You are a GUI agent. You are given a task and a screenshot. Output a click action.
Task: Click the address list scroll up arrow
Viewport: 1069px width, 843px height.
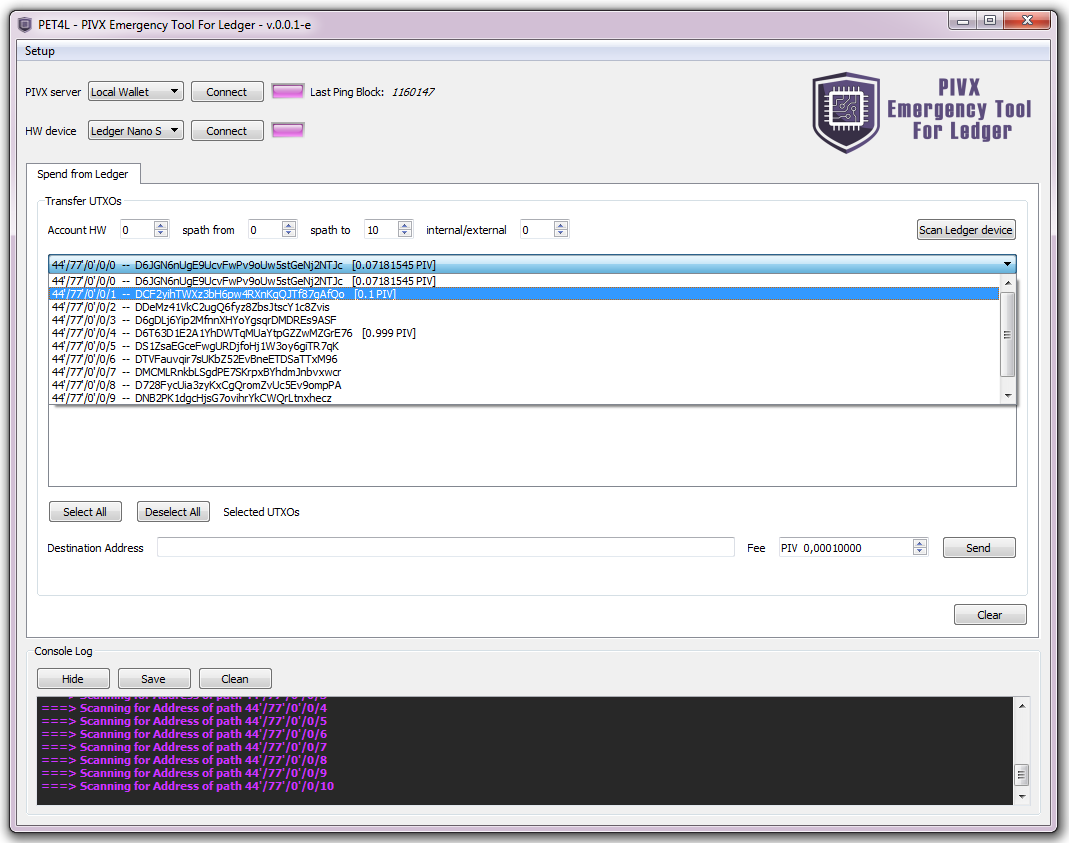click(1008, 282)
